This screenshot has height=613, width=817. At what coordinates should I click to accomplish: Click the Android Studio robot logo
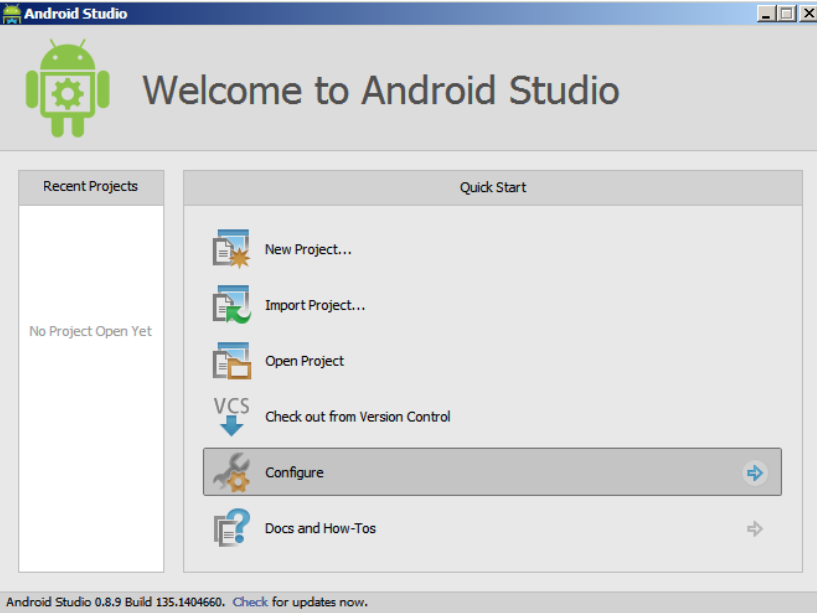(68, 88)
